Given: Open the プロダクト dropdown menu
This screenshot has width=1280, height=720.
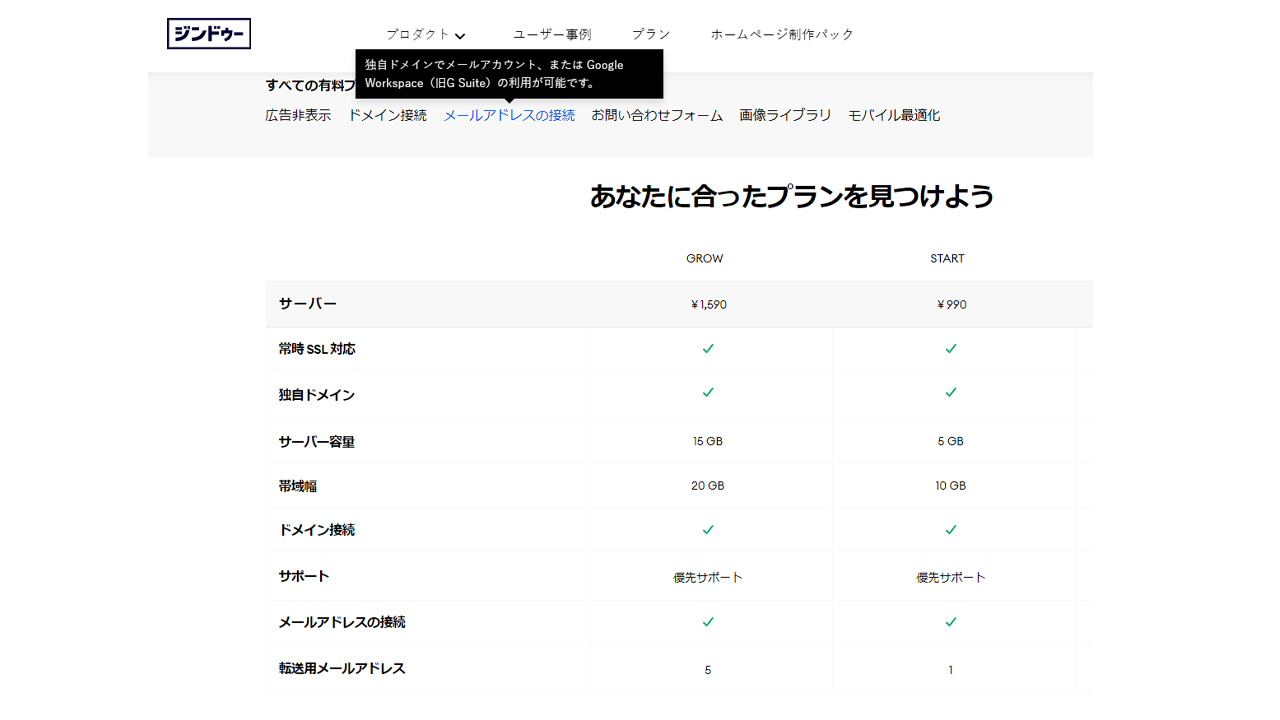Looking at the screenshot, I should 426,35.
